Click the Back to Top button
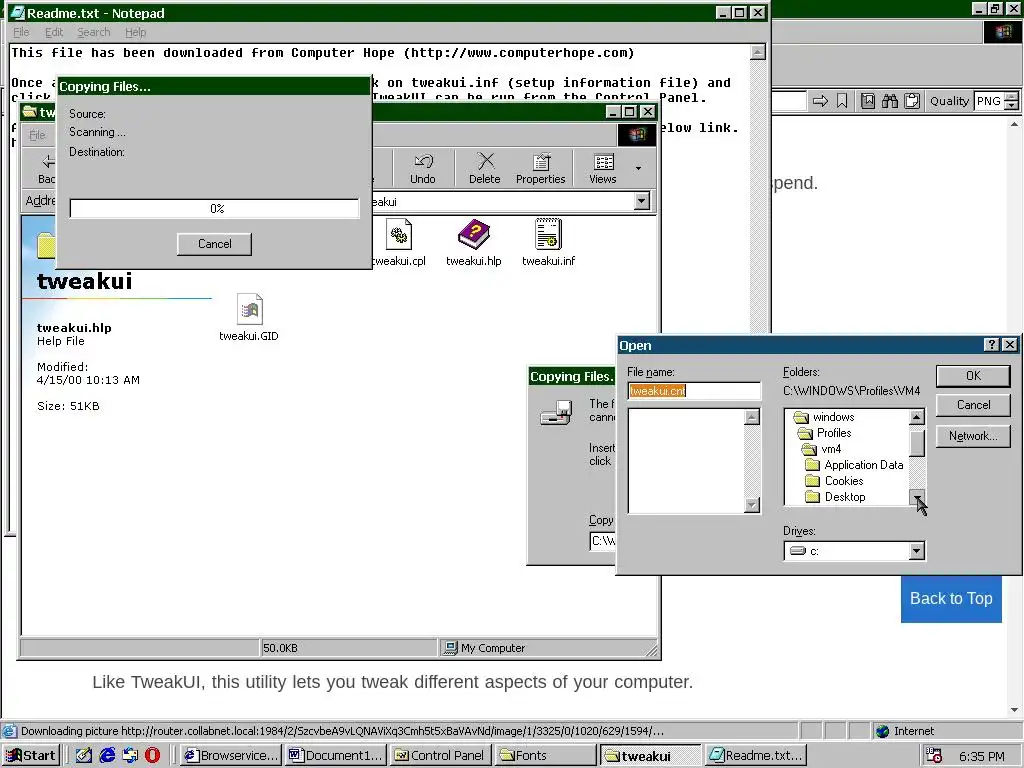Viewport: 1024px width, 768px height. pyautogui.click(x=951, y=598)
